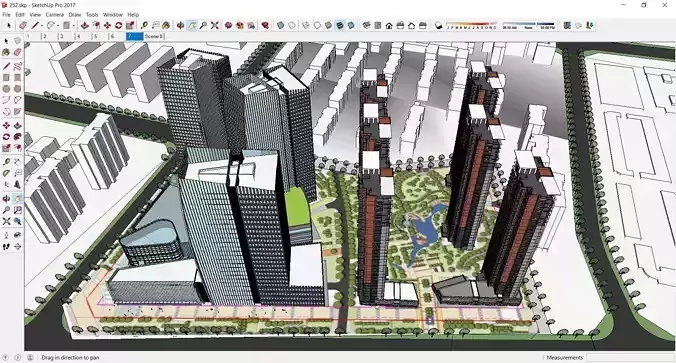This screenshot has height=363, width=676.
Task: Adjust the shadow time-of-day slider
Action: point(529,26)
